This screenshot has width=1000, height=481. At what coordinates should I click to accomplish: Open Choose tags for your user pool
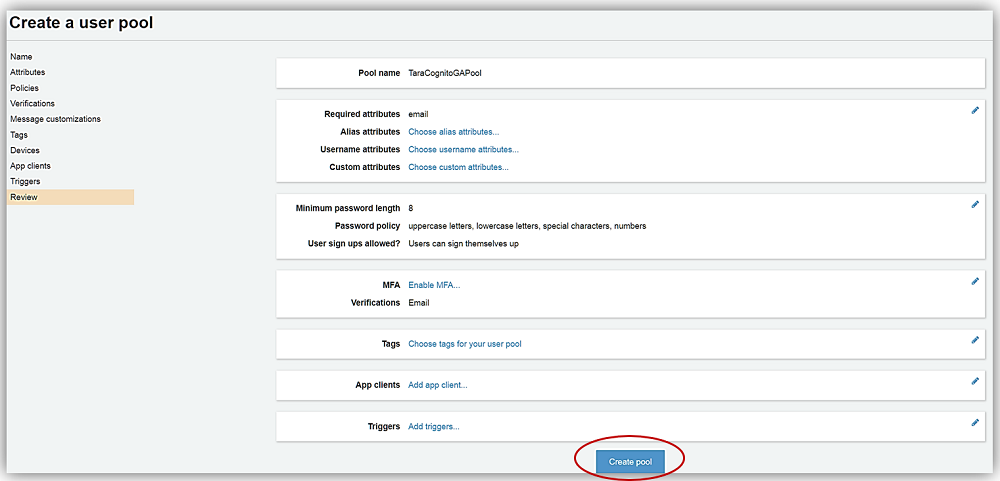coord(465,344)
